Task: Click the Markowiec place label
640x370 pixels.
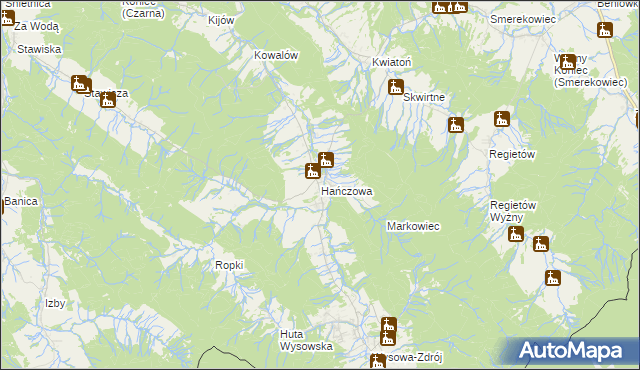Action: 413,226
